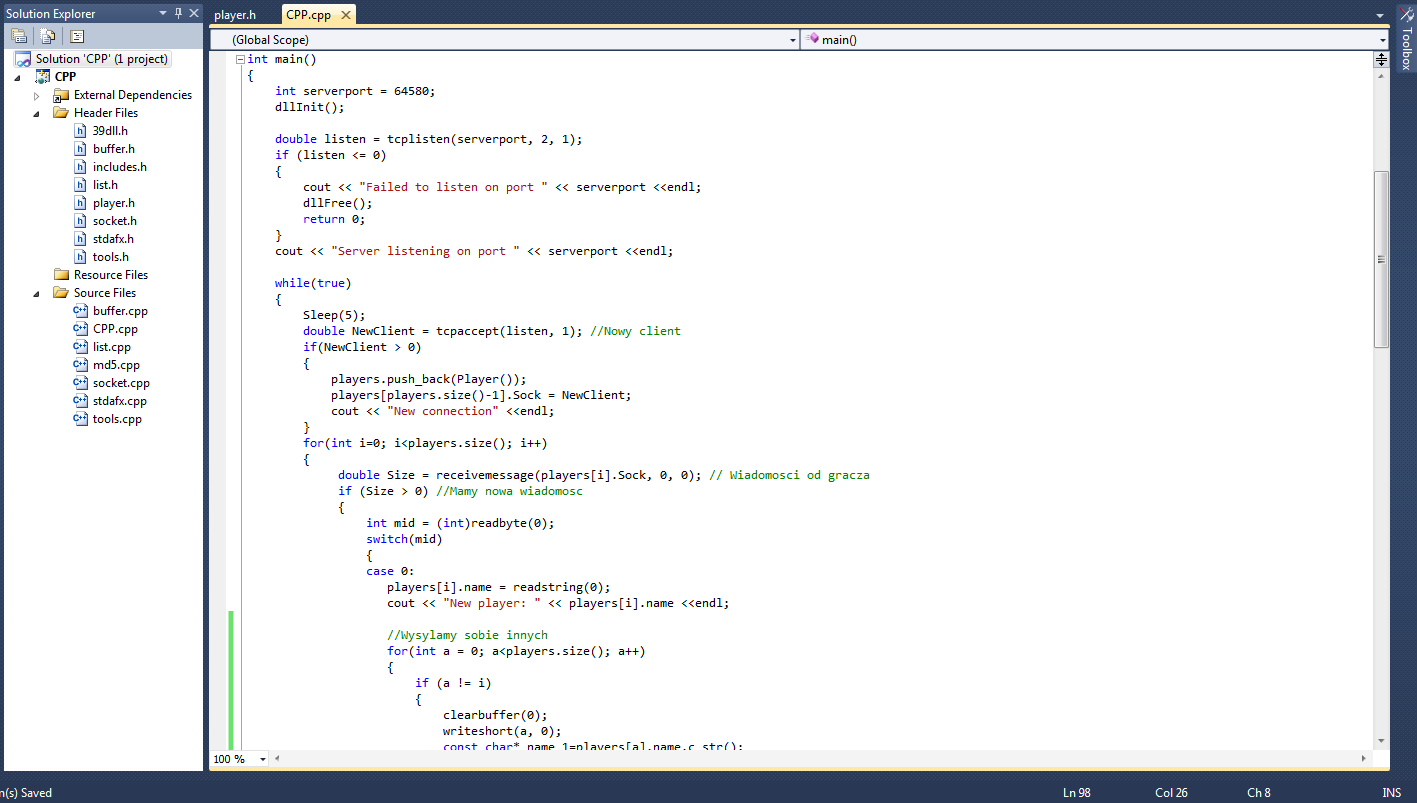The width and height of the screenshot is (1417, 803).
Task: Open the main() member dropdown
Action: click(1382, 40)
